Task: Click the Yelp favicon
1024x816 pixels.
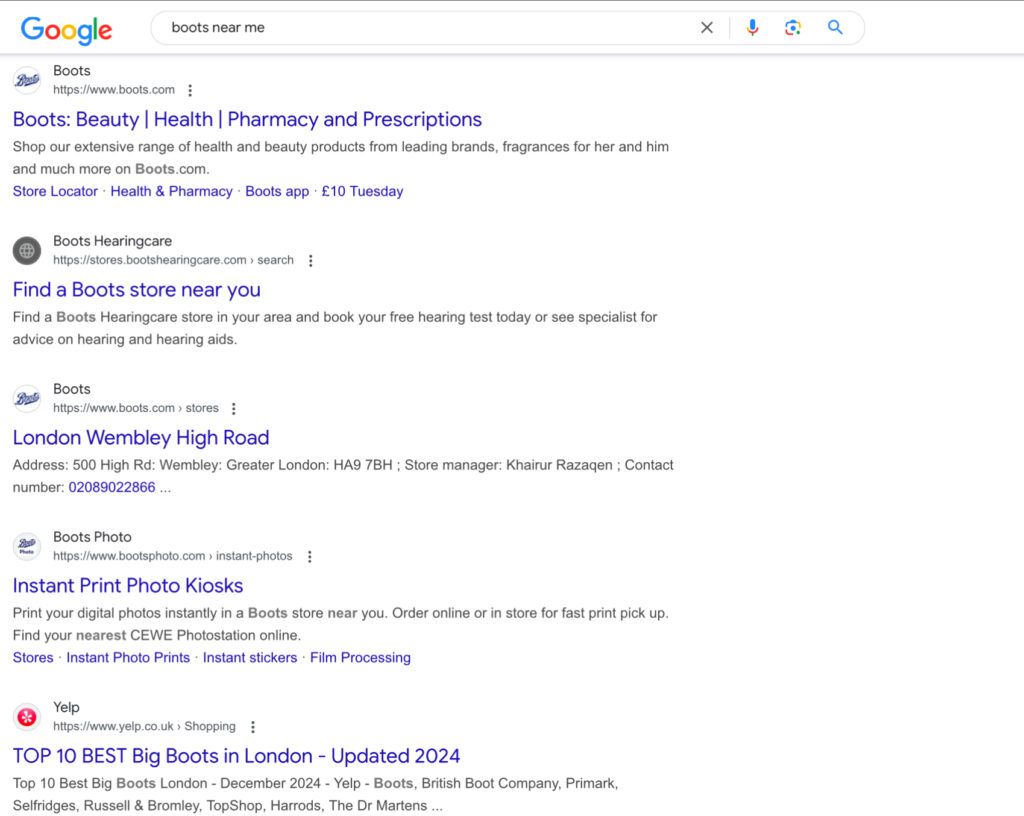Action: click(x=27, y=717)
